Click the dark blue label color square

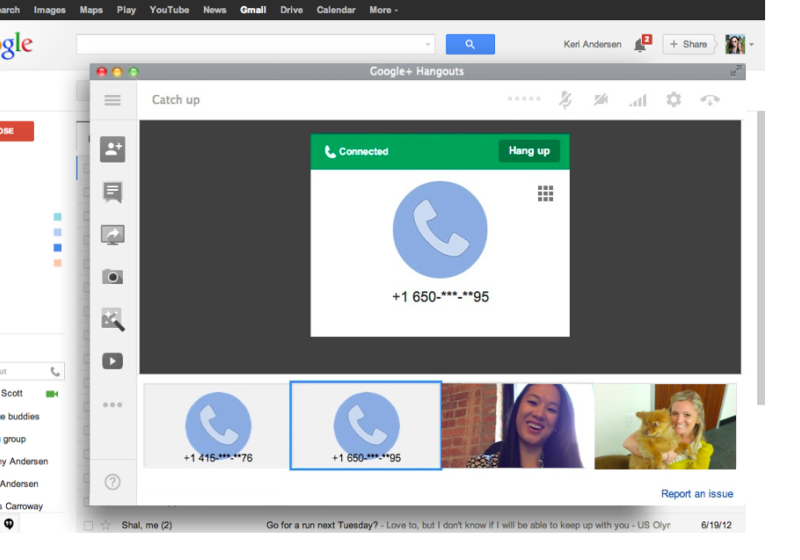[57, 248]
